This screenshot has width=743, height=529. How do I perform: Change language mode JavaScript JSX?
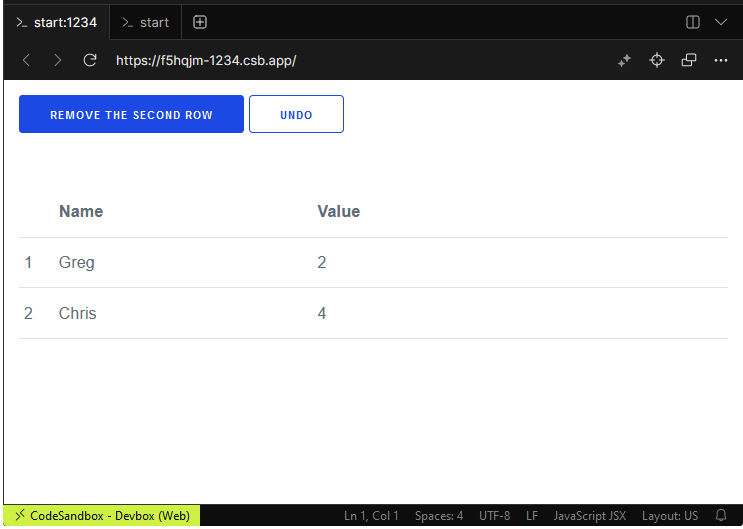pos(590,516)
